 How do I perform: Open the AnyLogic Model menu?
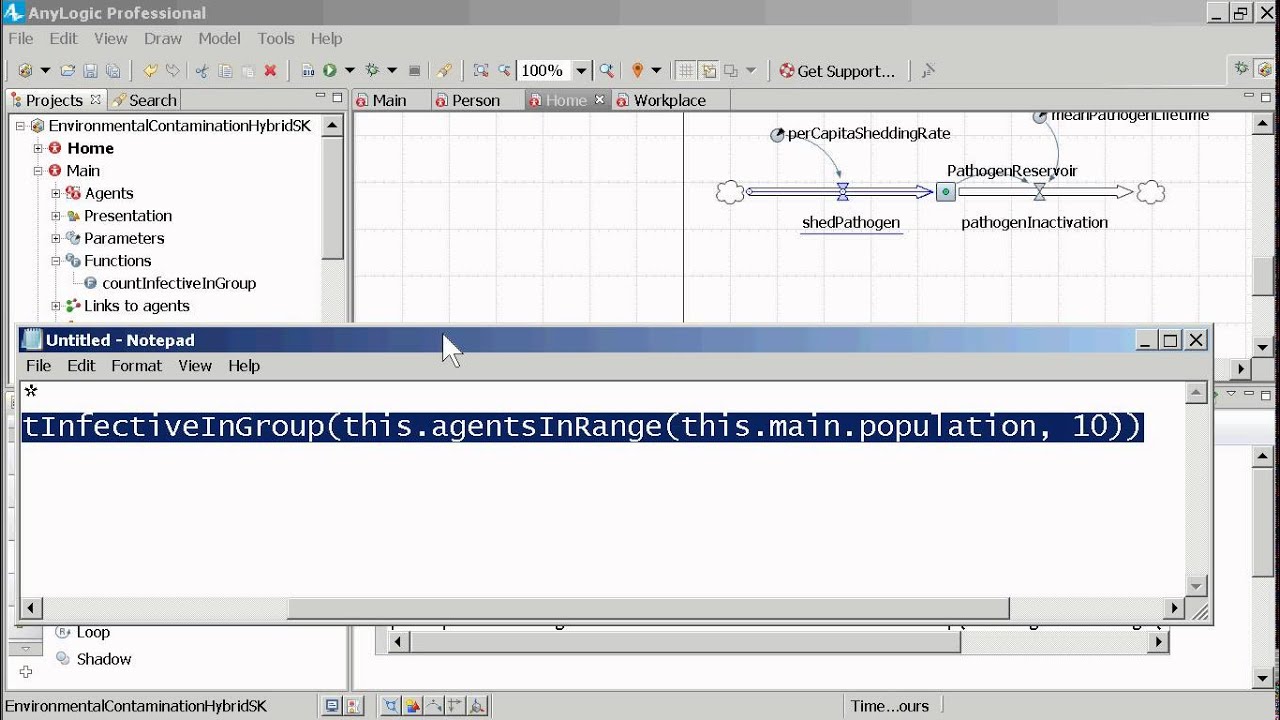point(219,38)
